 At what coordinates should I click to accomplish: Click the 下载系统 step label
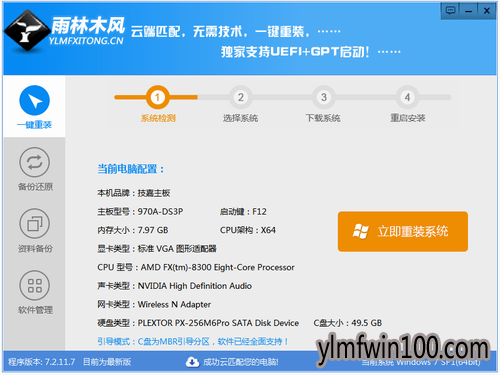coord(323,118)
